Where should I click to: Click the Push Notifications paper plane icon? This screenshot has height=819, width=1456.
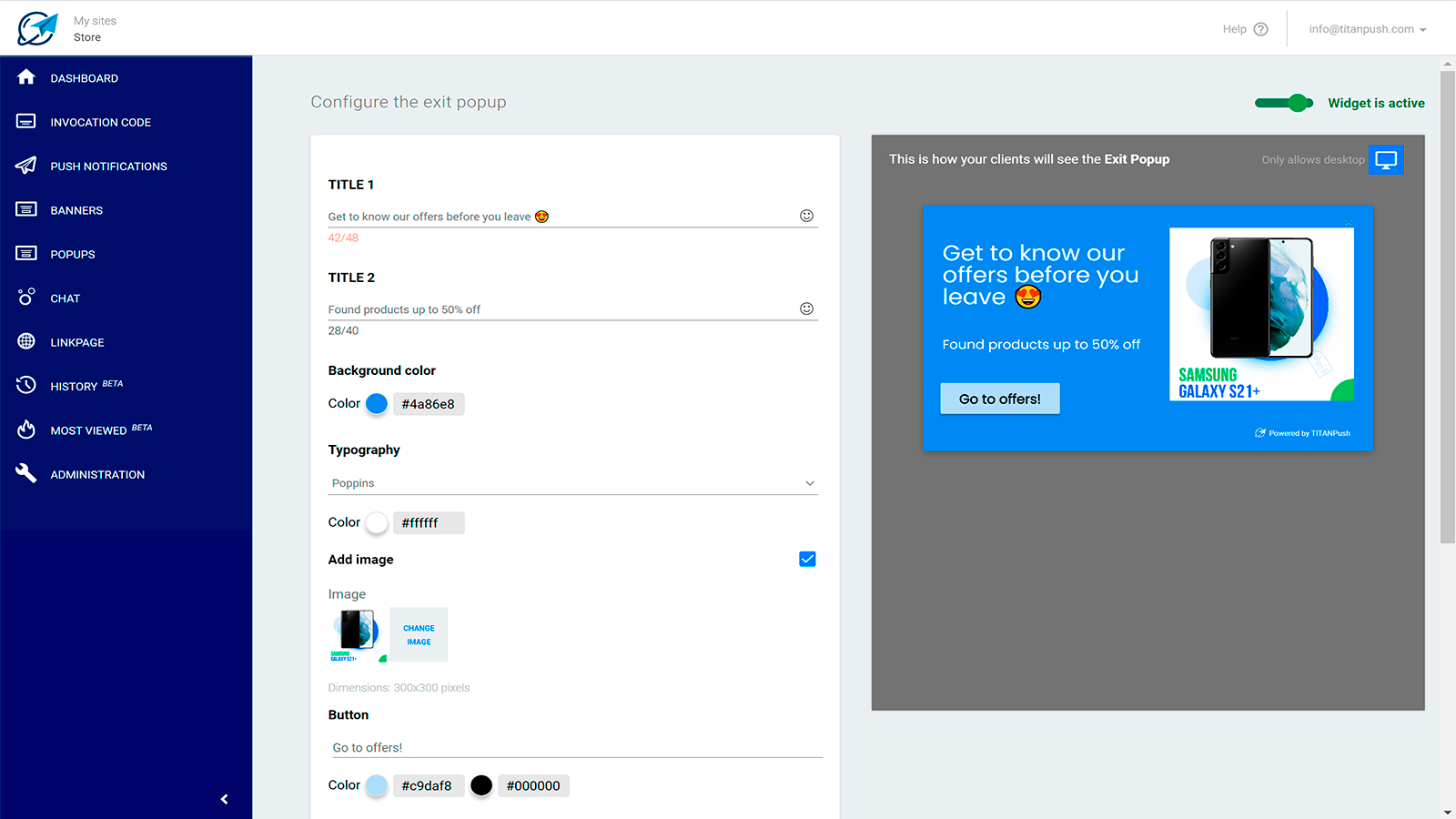coord(26,165)
